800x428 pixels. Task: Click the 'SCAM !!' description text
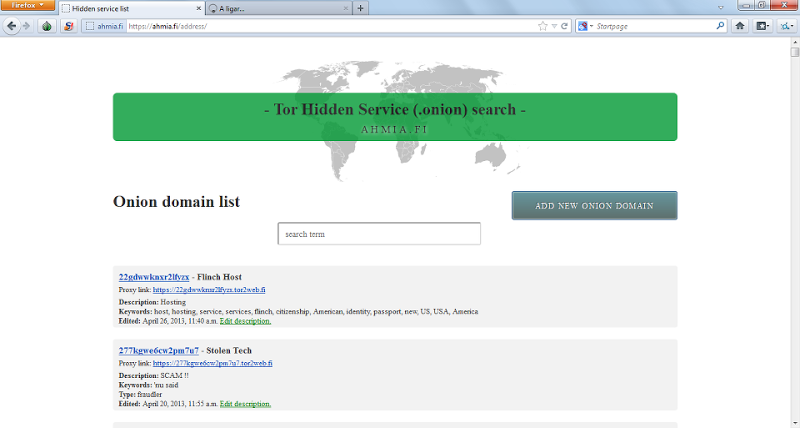pyautogui.click(x=174, y=375)
